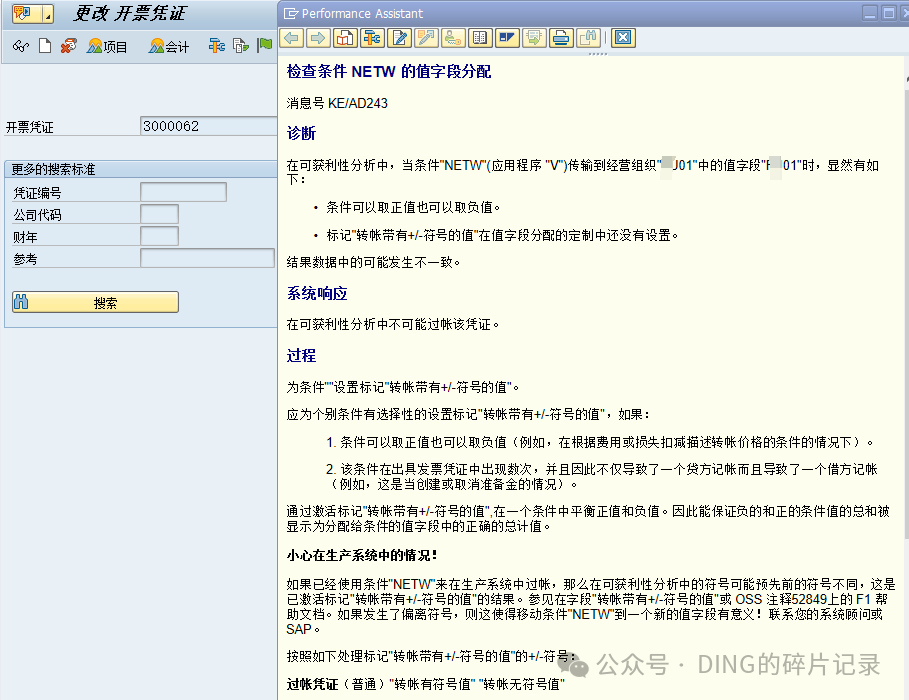Viewport: 909px width, 700px height.
Task: Click the text 结果数据中的可能发生不一致
Action: point(373,262)
